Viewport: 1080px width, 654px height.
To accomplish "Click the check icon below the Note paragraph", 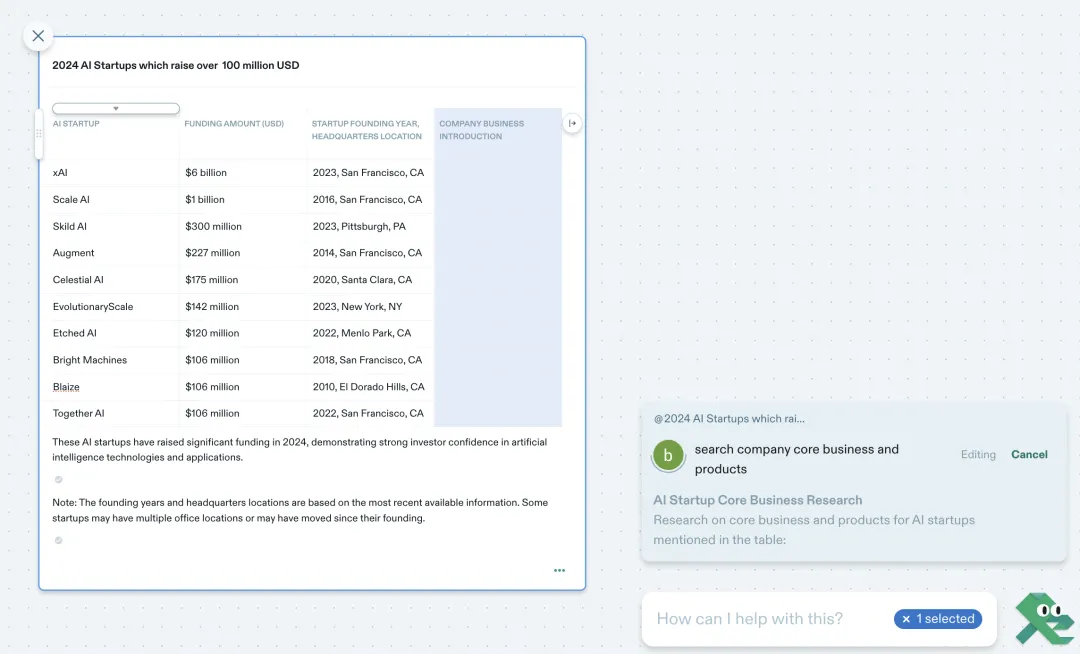I will pos(59,540).
